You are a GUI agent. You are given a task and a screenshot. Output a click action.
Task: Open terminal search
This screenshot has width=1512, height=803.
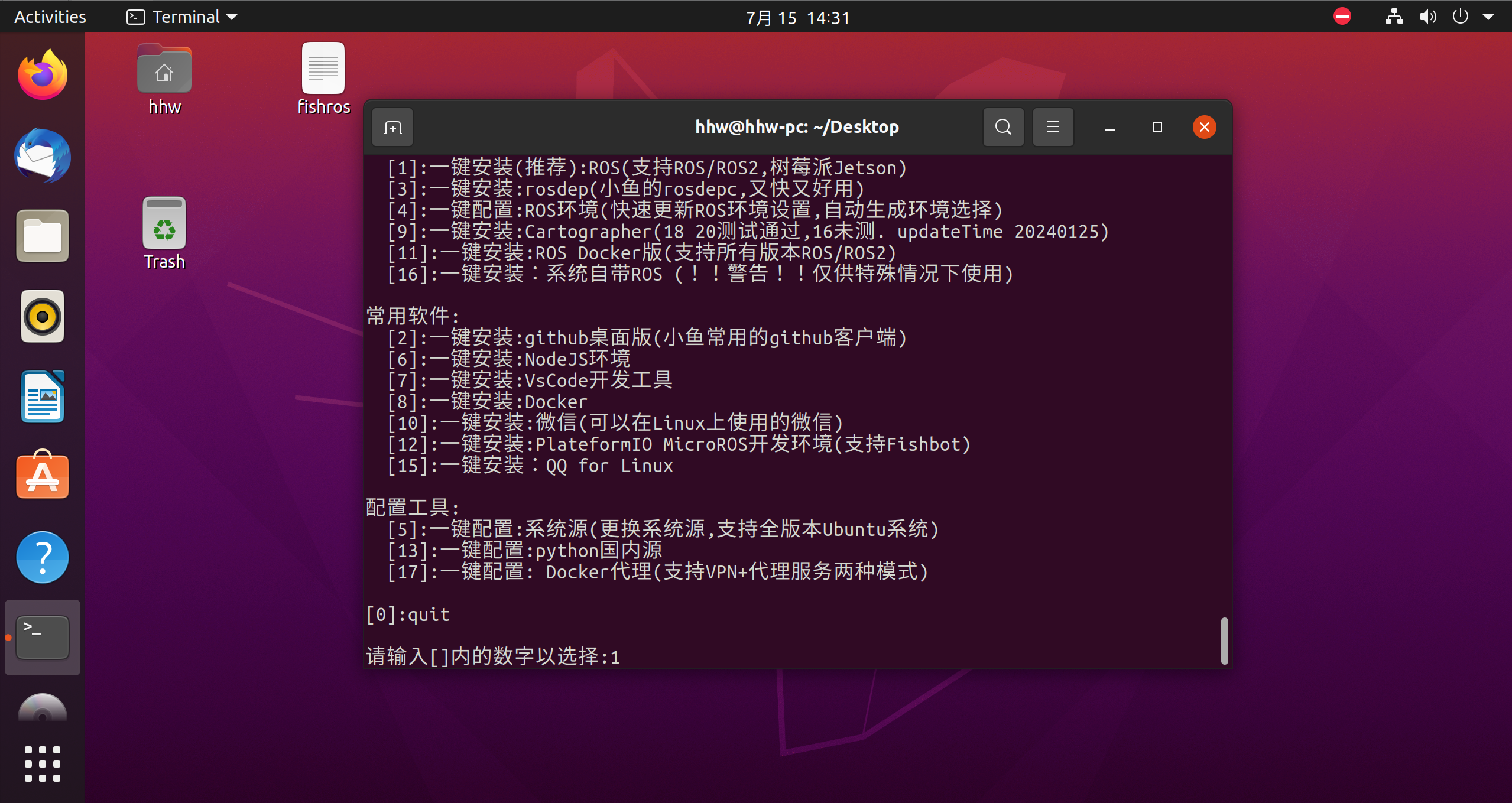pos(1003,127)
